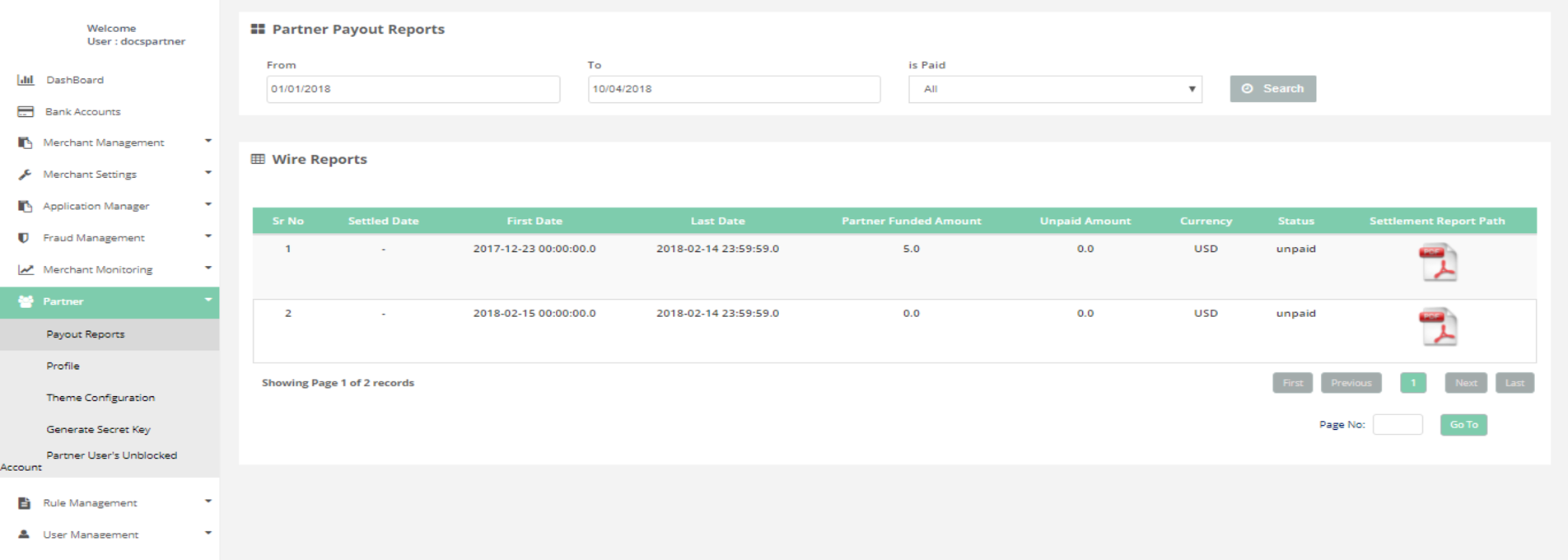1568x560 pixels.
Task: Open Payout Reports in the sidebar
Action: (x=86, y=334)
